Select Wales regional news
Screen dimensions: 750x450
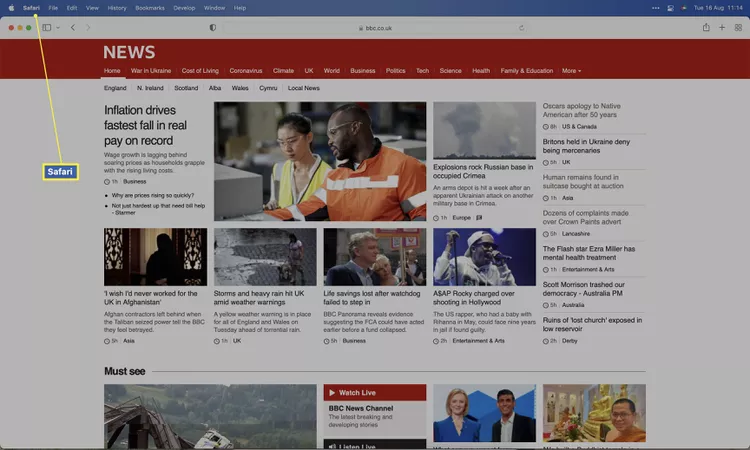pyautogui.click(x=240, y=88)
